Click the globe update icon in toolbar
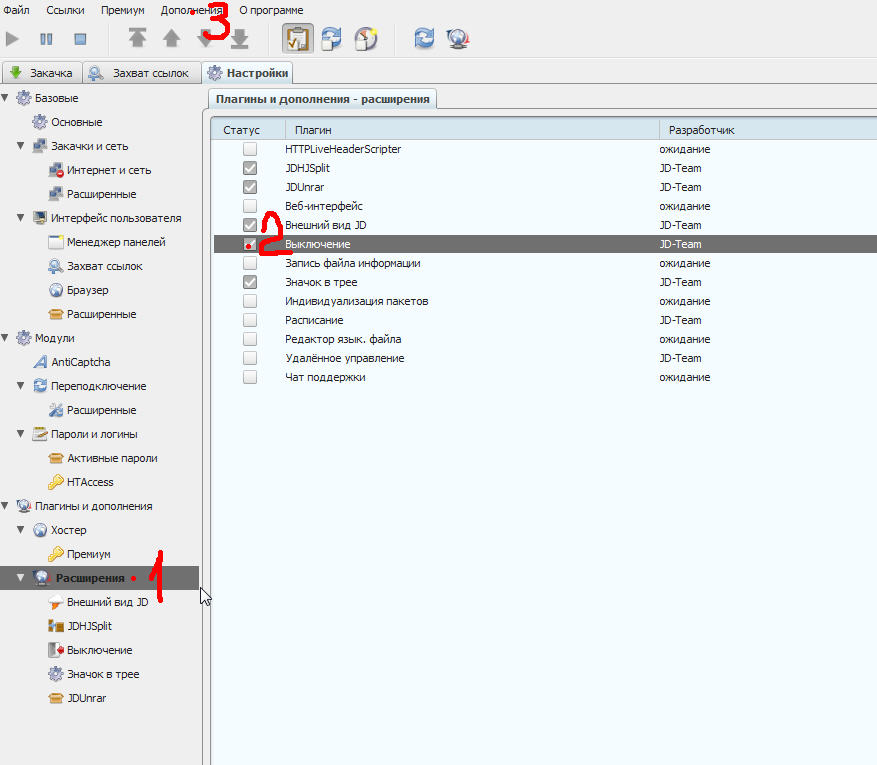 point(459,39)
